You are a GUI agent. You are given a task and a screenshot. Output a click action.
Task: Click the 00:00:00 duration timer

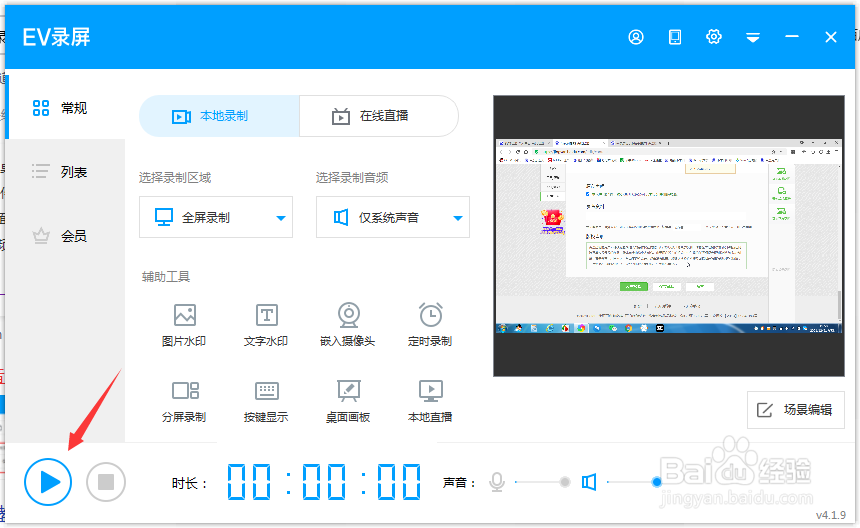click(324, 482)
